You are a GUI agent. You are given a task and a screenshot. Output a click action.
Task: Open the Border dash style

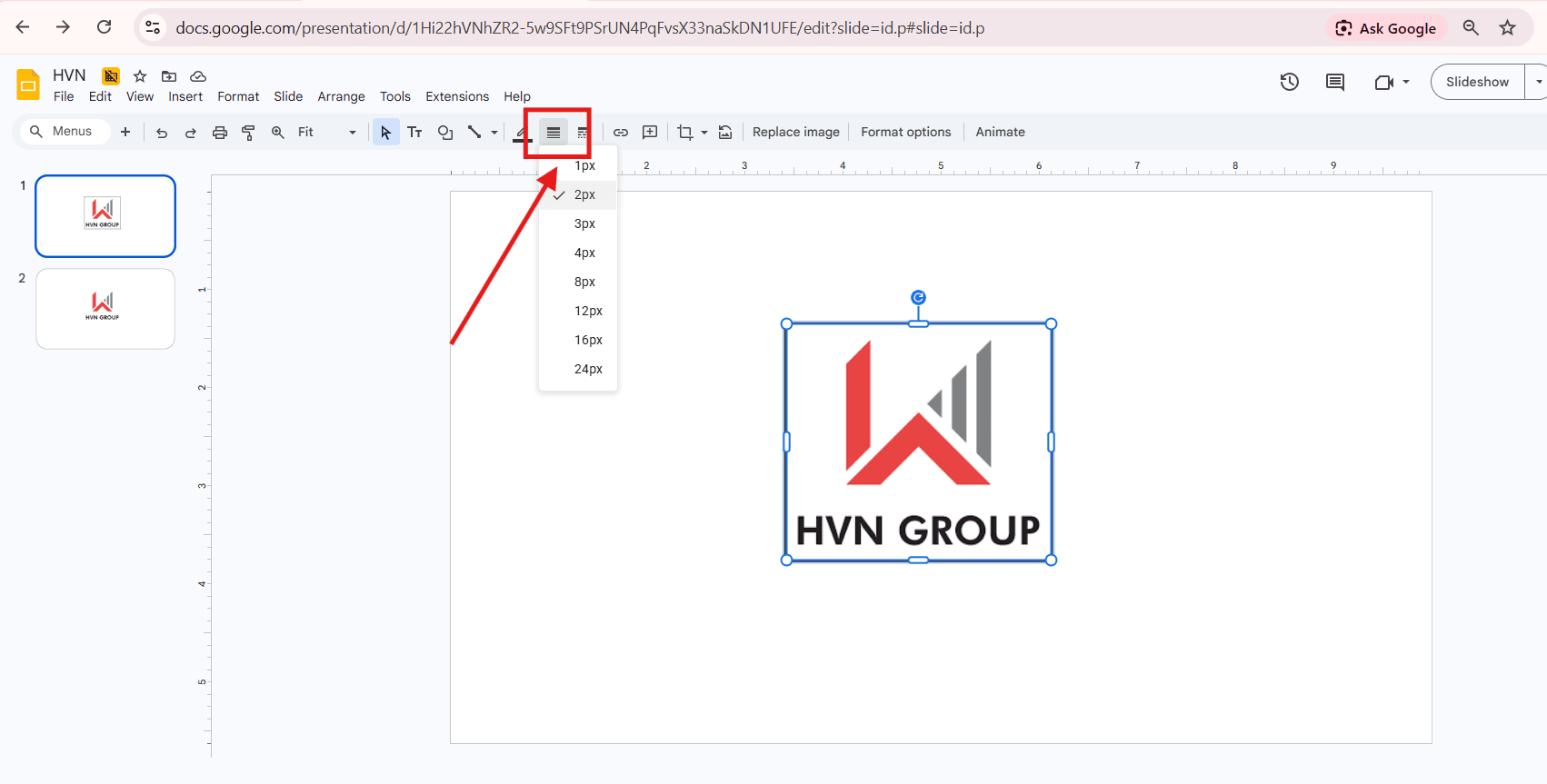583,133
